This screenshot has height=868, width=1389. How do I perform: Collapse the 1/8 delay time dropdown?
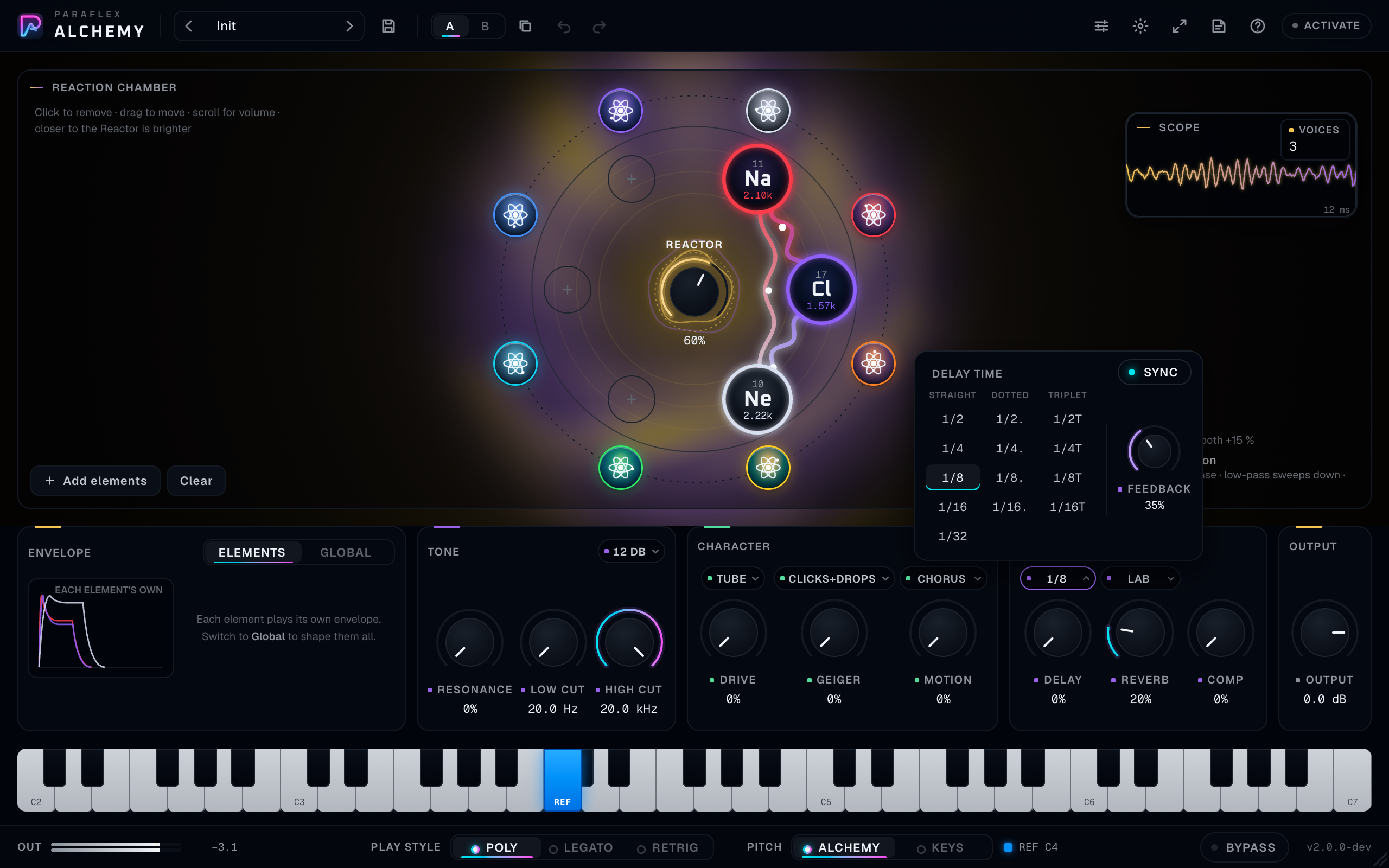pos(1058,578)
